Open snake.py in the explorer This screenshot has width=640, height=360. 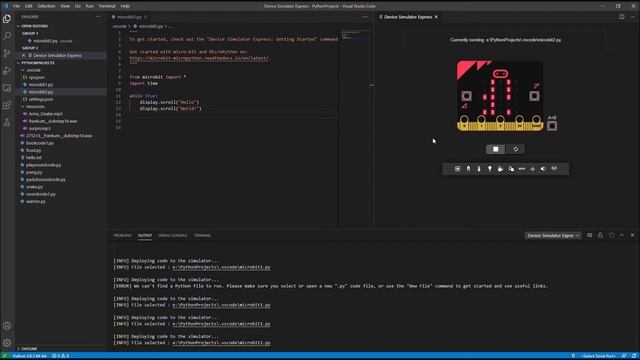click(35, 187)
